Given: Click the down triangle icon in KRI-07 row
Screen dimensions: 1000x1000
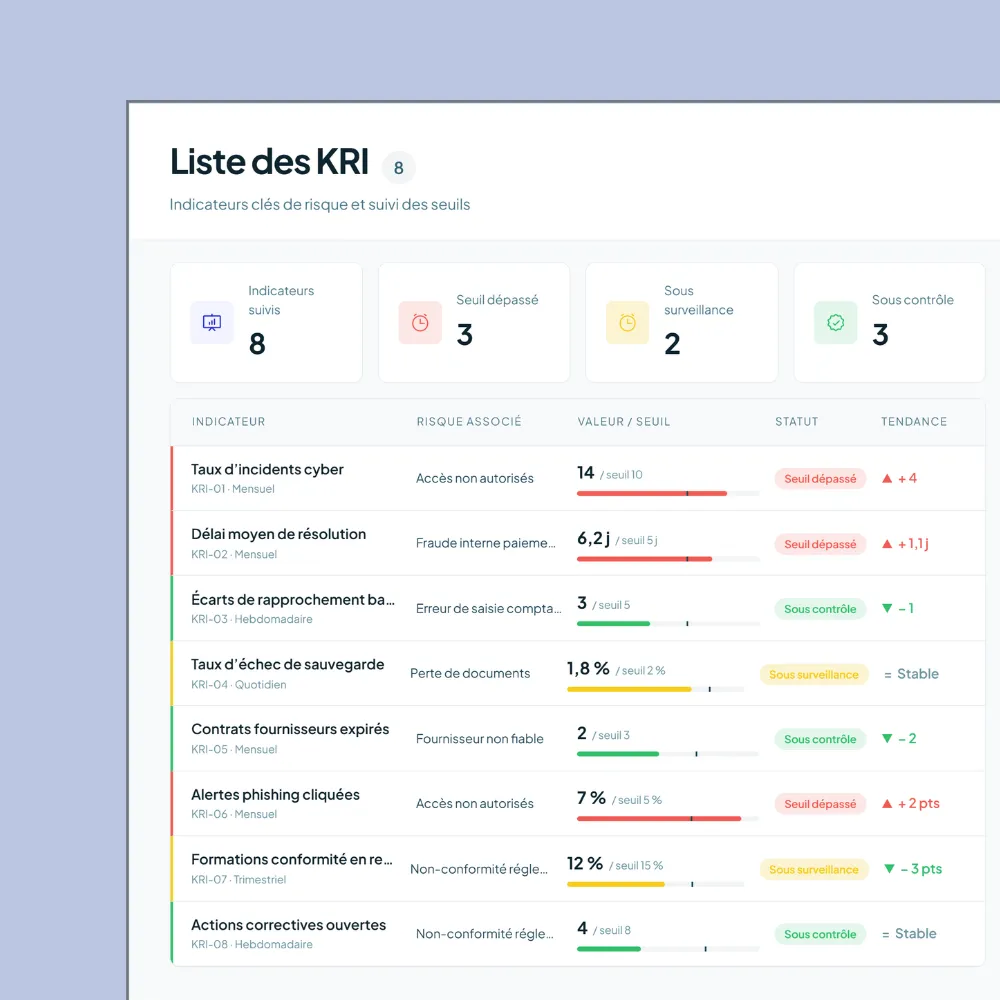Looking at the screenshot, I should pyautogui.click(x=889, y=869).
